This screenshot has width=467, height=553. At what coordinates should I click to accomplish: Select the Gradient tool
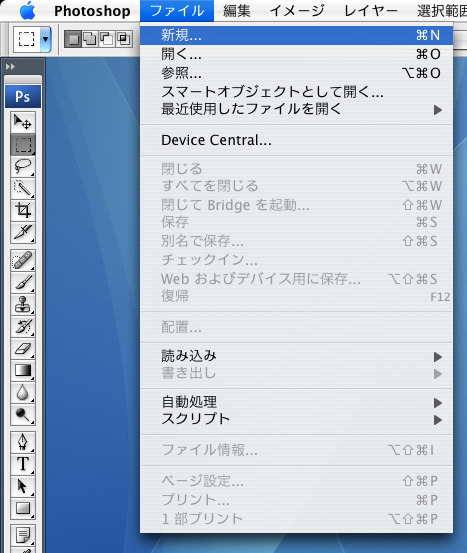tap(23, 370)
